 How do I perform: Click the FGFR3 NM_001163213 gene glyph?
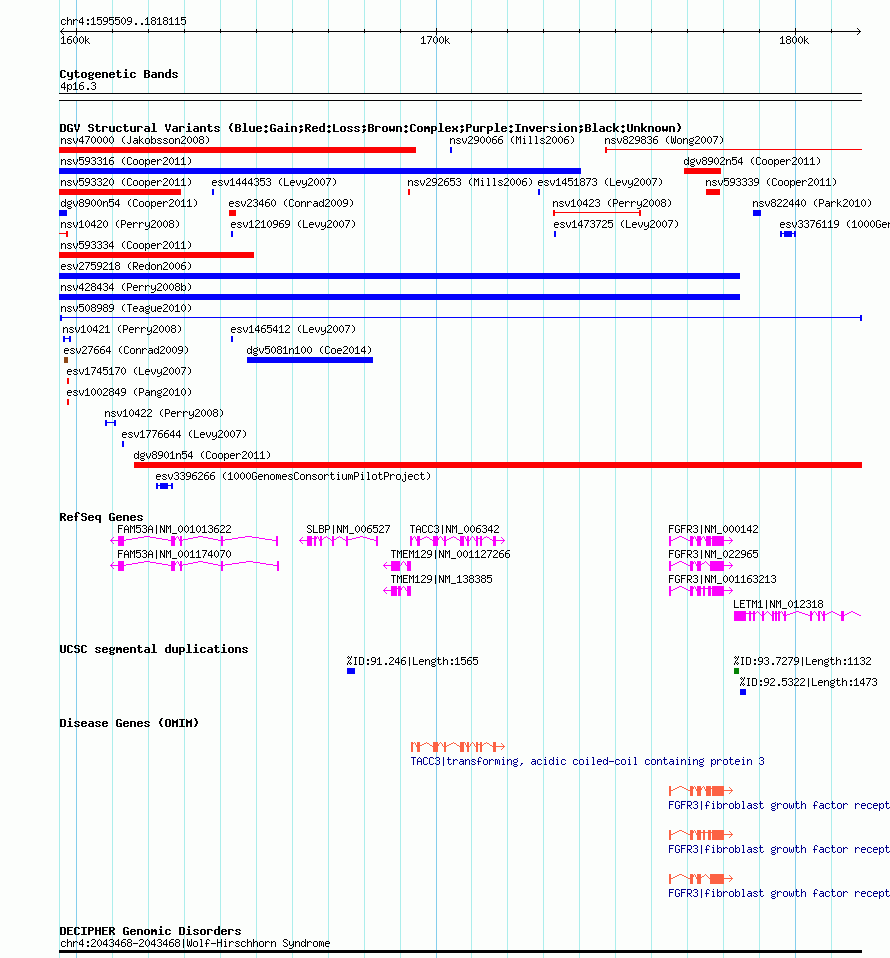pos(701,591)
